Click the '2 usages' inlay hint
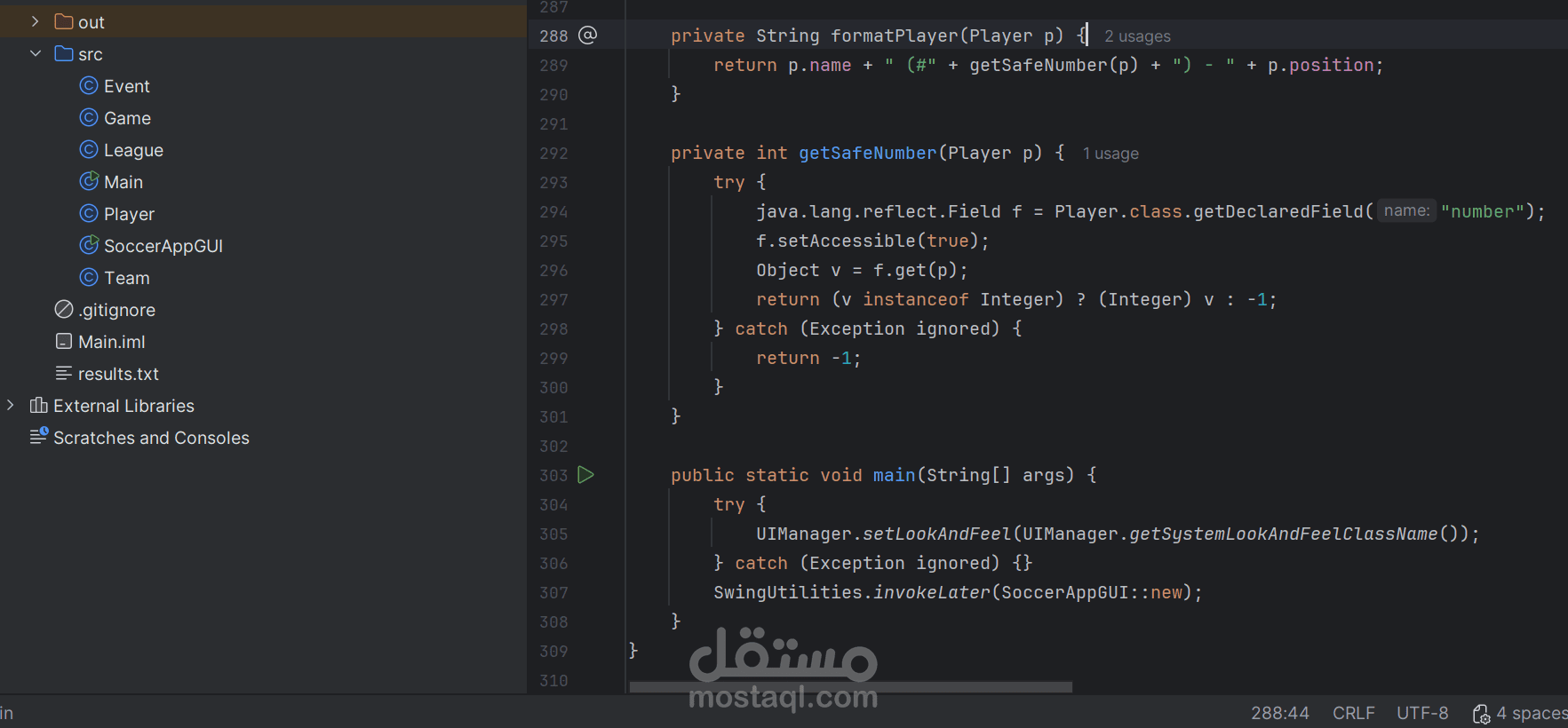Image resolution: width=1568 pixels, height=728 pixels. [x=1137, y=36]
